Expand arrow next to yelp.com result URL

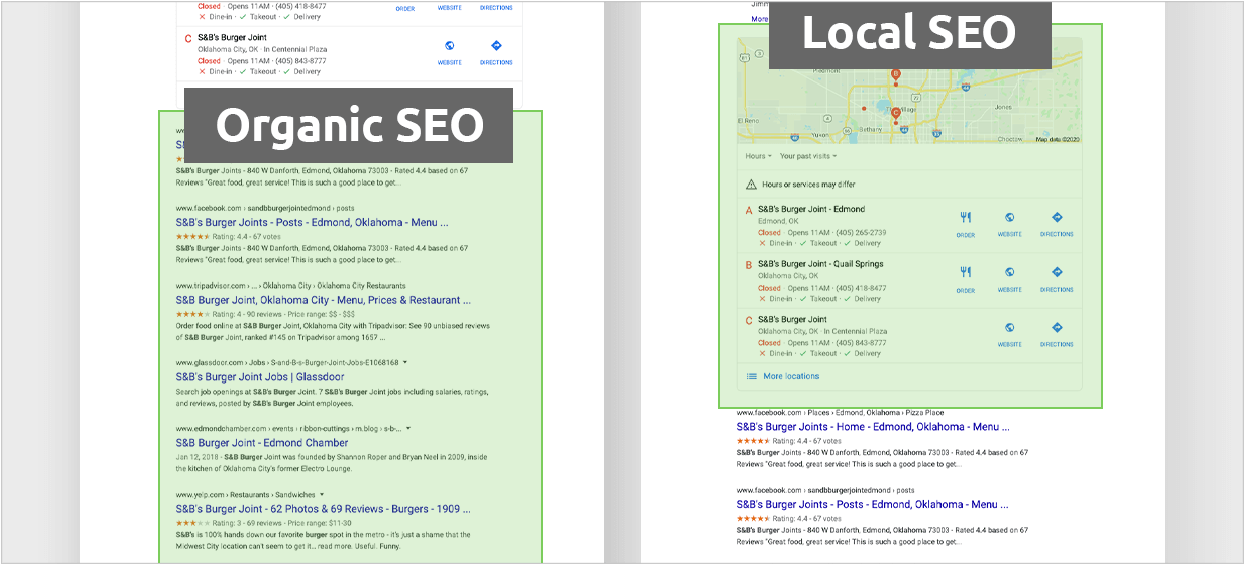pyautogui.click(x=322, y=494)
